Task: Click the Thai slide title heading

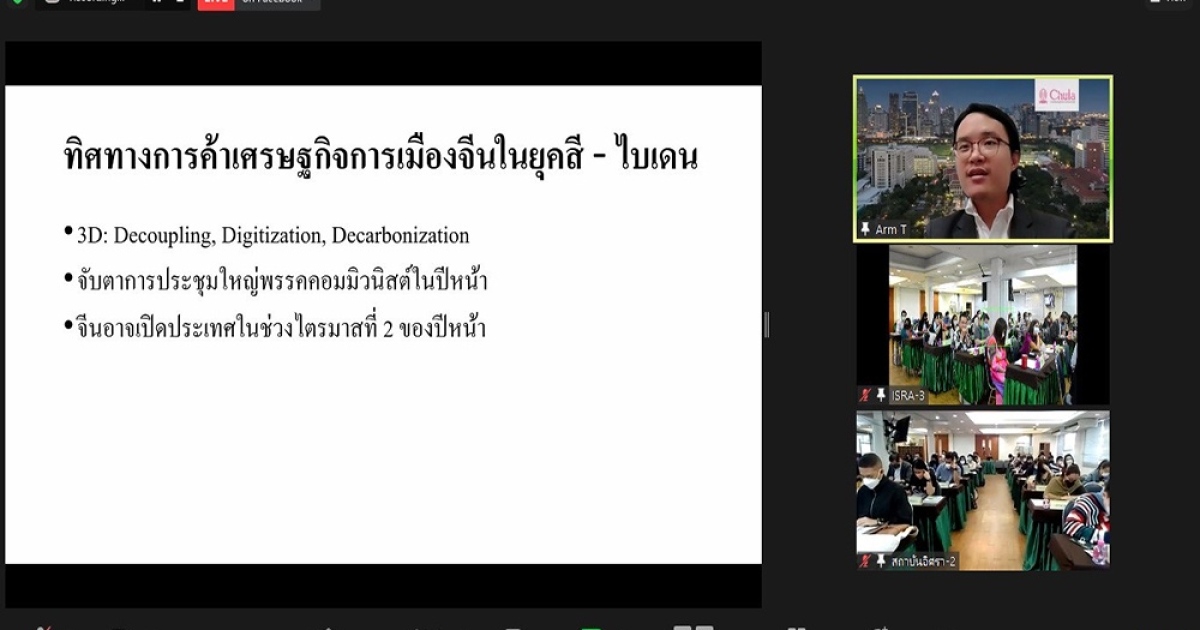Action: [381, 158]
